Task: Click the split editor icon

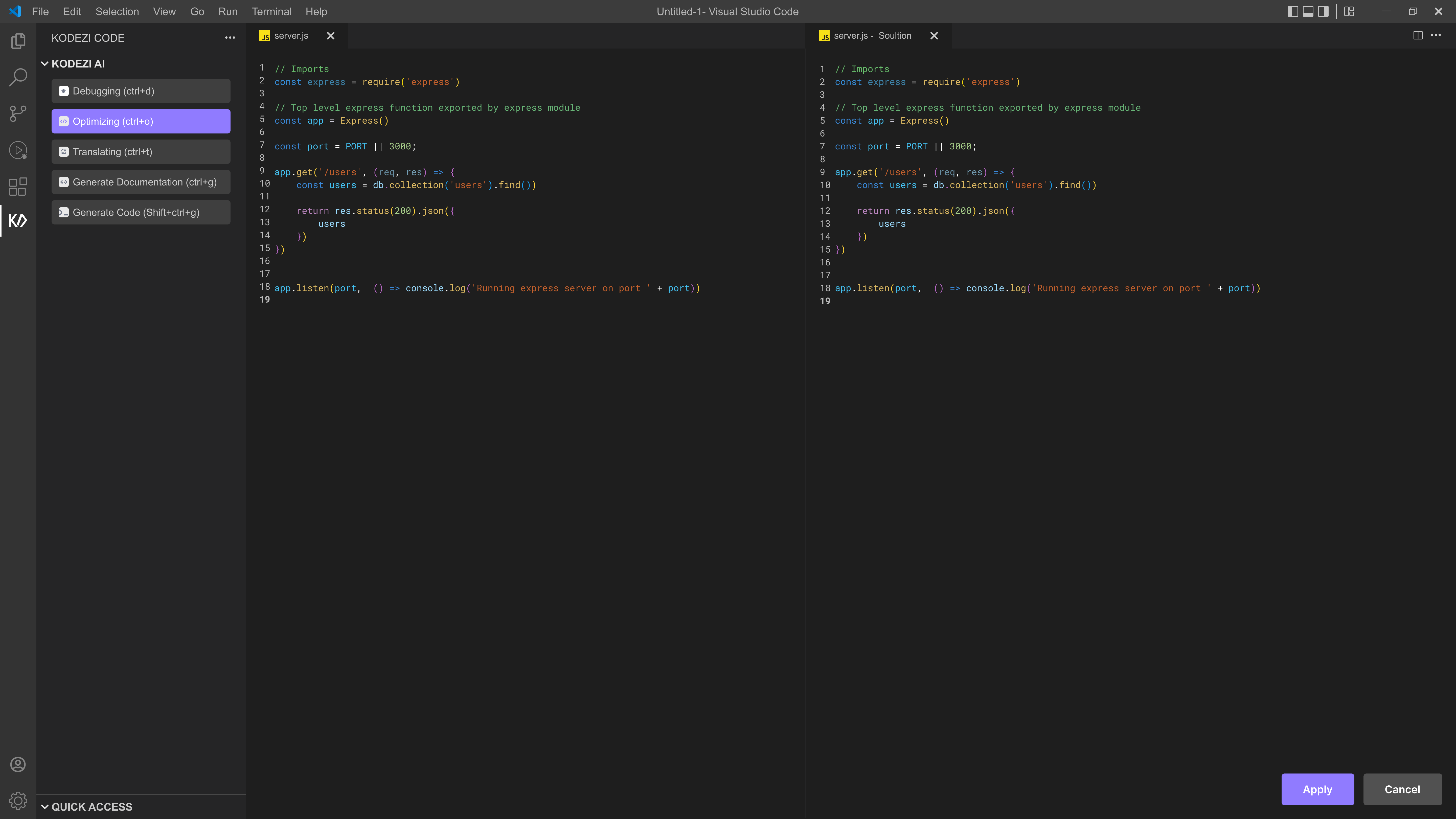Action: 1418,35
